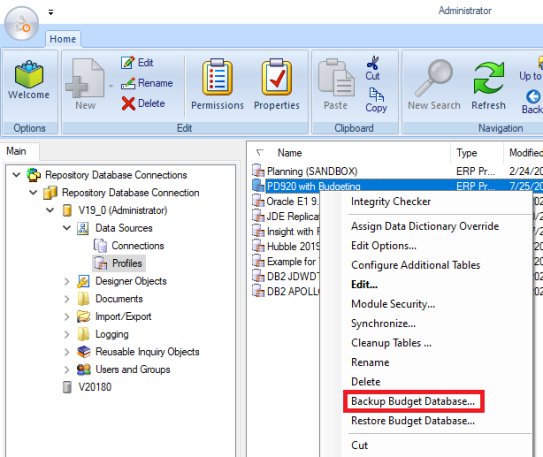Click the red X Delete icon
The image size is (543, 457).
128,103
